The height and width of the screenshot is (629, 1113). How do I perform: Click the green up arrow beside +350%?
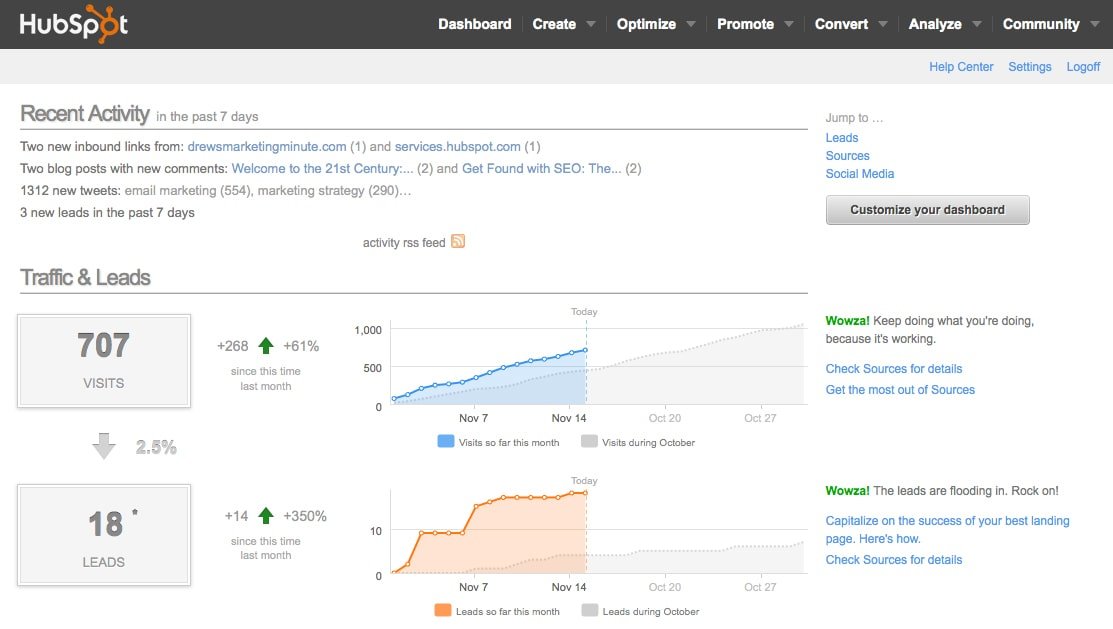coord(265,514)
